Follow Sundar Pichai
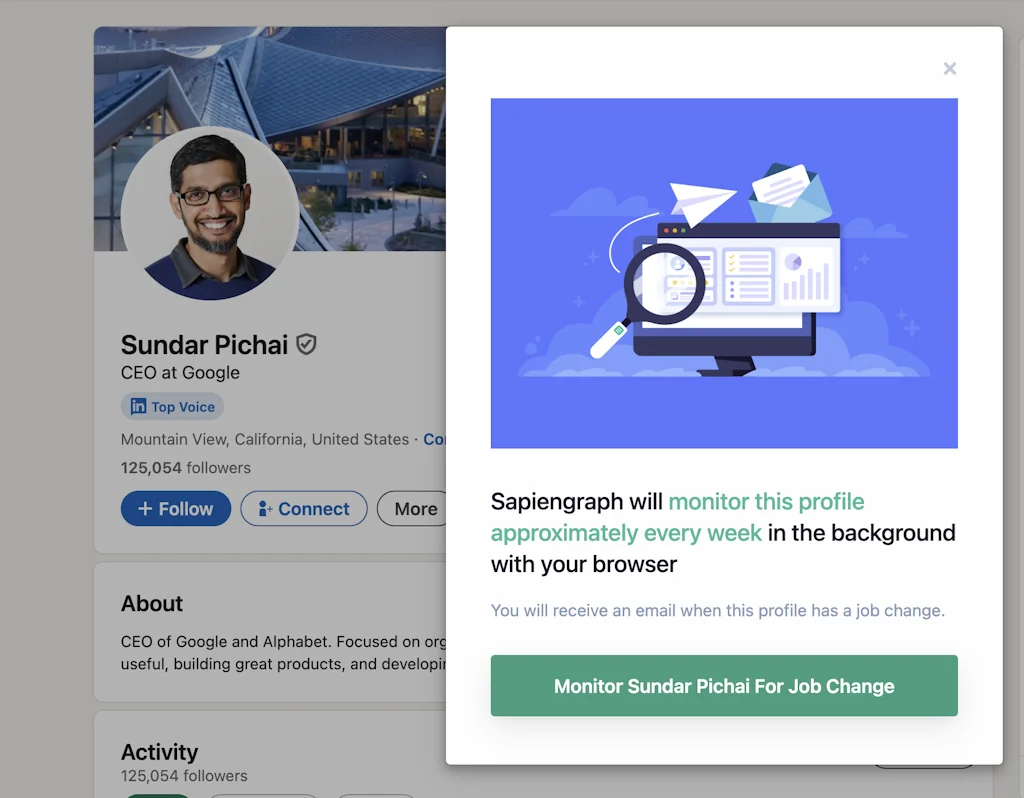The image size is (1024, 798). pyautogui.click(x=176, y=508)
